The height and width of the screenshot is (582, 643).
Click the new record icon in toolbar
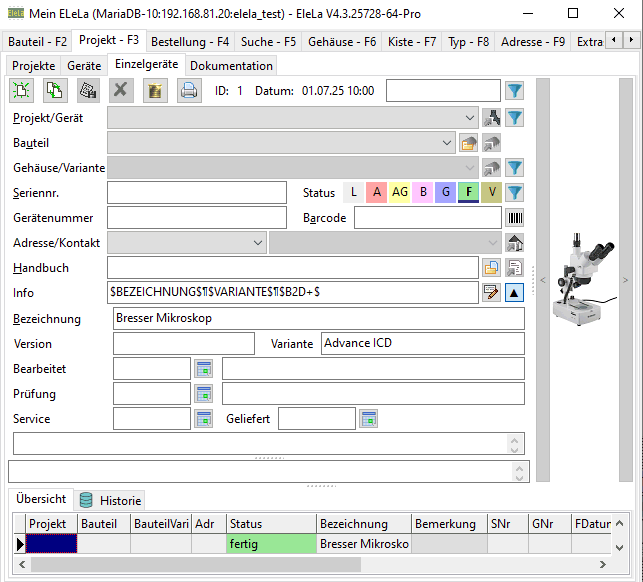click(22, 91)
